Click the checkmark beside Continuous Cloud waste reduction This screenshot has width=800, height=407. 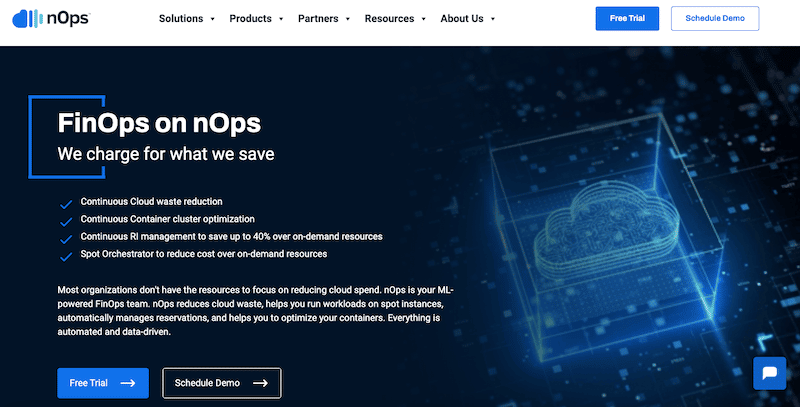point(66,205)
